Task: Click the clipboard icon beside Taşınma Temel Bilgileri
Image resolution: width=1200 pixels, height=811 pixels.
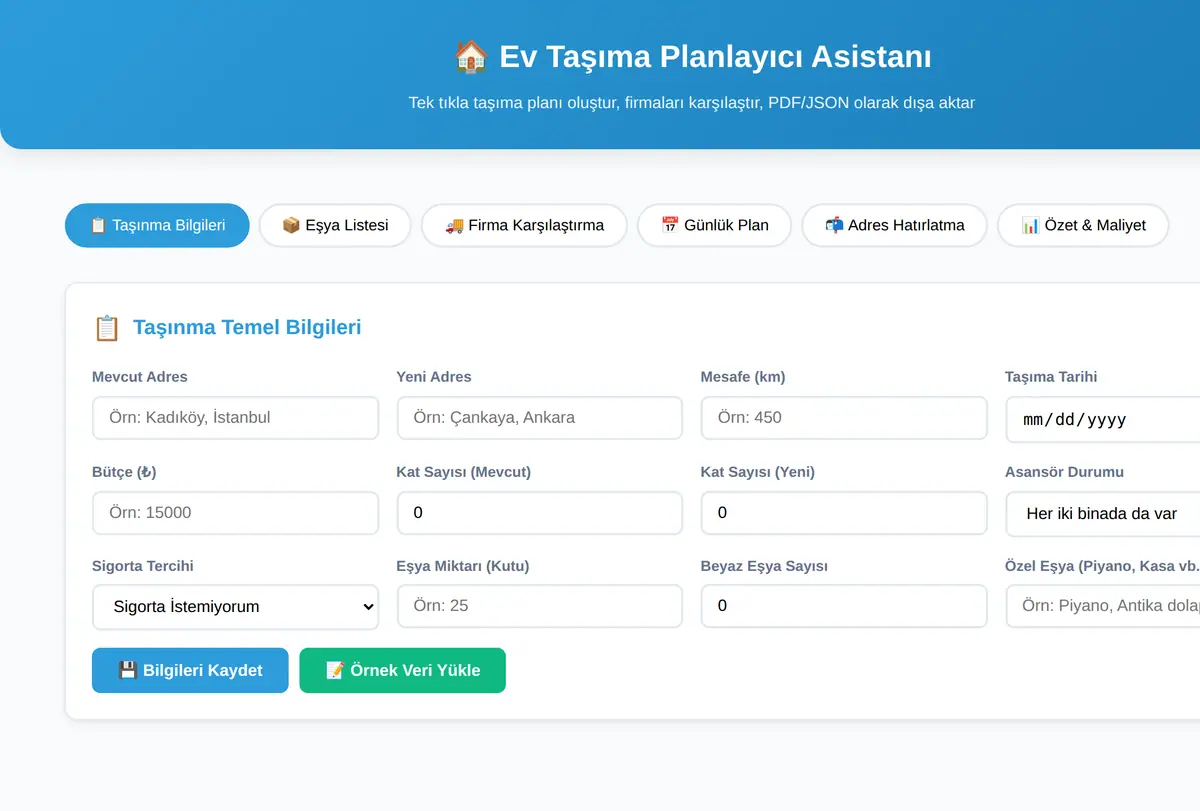Action: tap(106, 328)
